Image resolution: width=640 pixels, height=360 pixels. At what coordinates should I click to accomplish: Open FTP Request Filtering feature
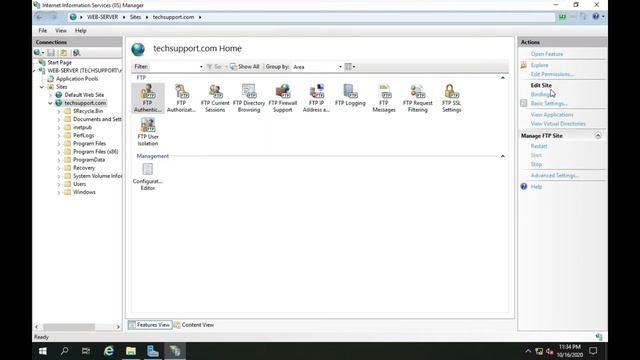(x=418, y=98)
